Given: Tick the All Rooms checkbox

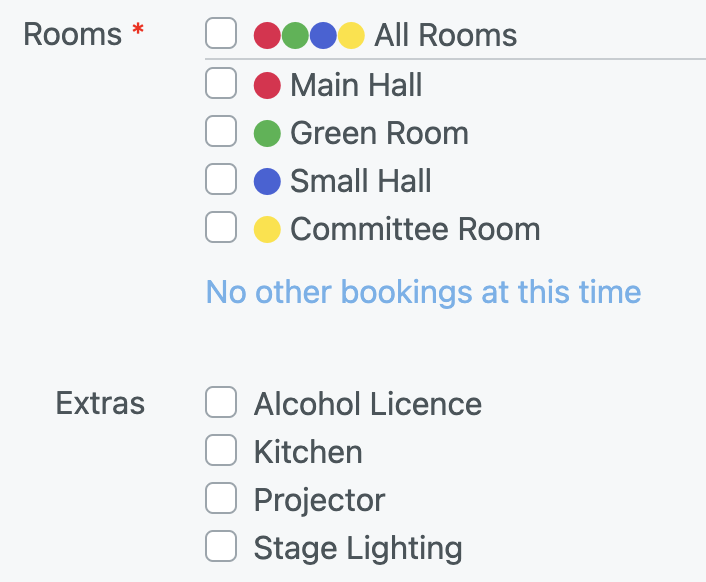Looking at the screenshot, I should pos(221,35).
